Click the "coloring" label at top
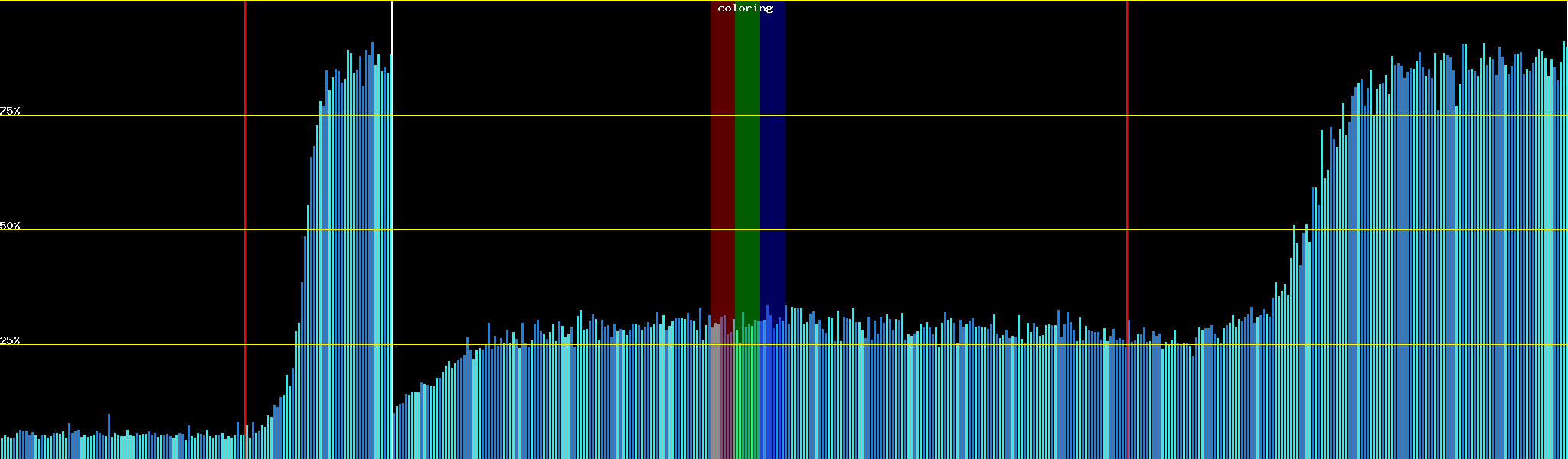The image size is (1568, 459). pyautogui.click(x=745, y=8)
